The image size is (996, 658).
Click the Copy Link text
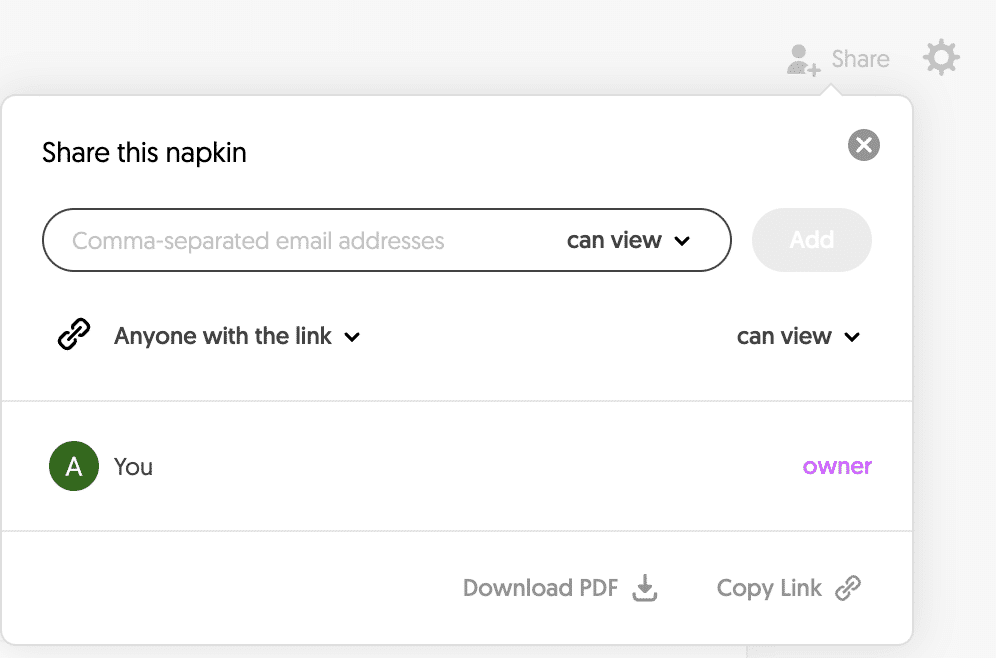769,588
